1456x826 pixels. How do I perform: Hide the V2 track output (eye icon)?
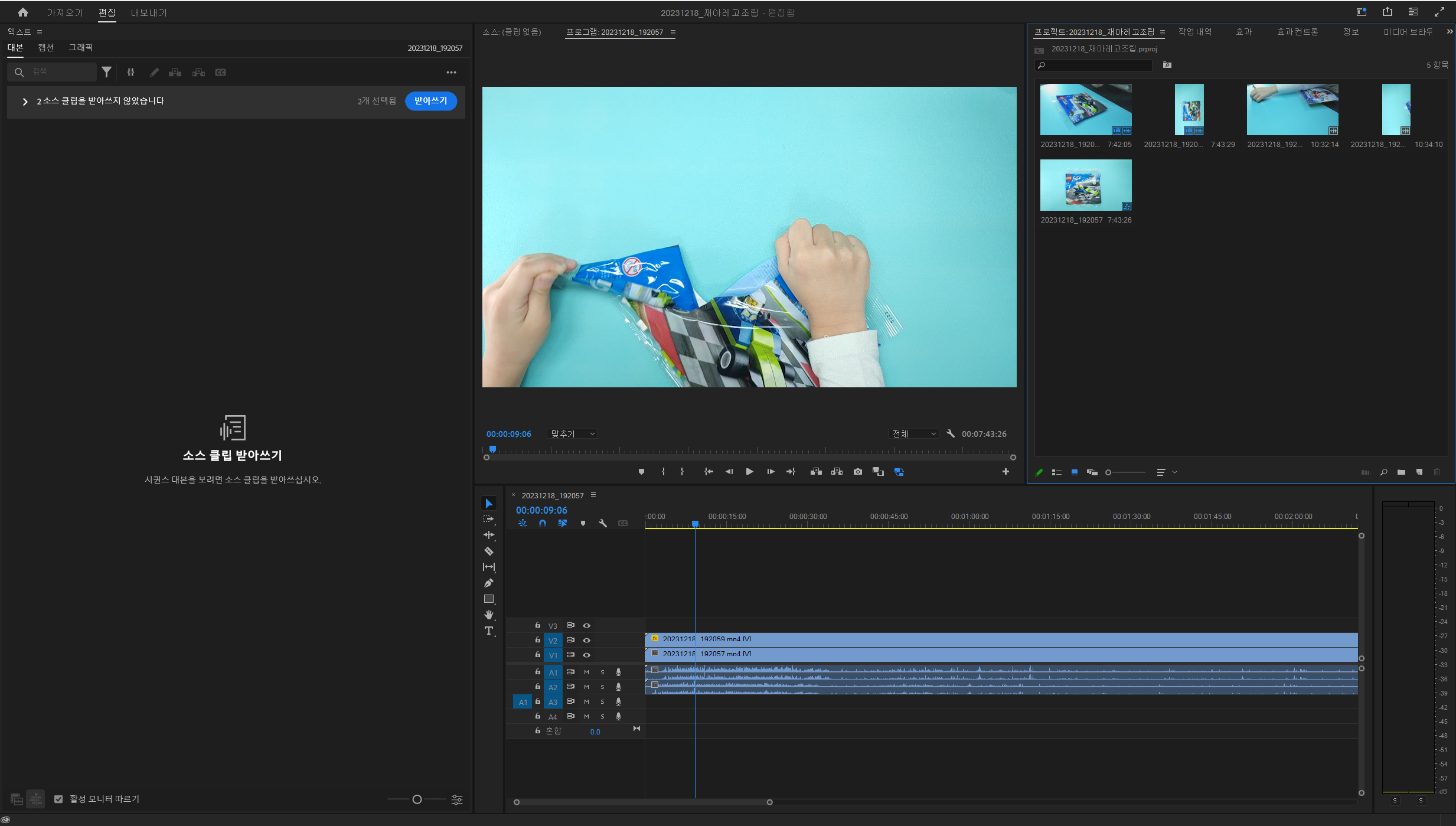tap(587, 641)
